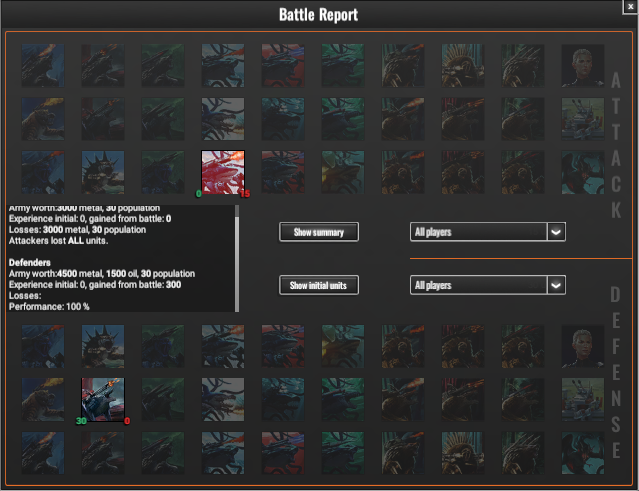Viewport: 639px width, 491px height.
Task: Select the tank vehicle icon in Attack grid
Action: pyautogui.click(x=583, y=119)
